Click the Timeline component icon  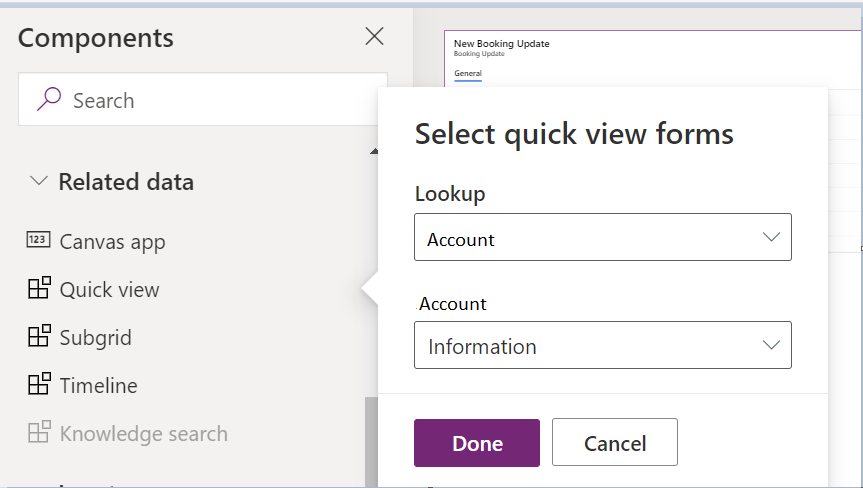point(39,384)
